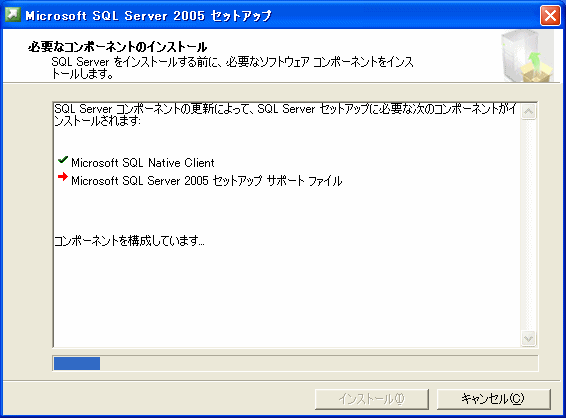Click the scroll-down arrow of the component list
The width and height of the screenshot is (566, 418).
click(x=528, y=339)
